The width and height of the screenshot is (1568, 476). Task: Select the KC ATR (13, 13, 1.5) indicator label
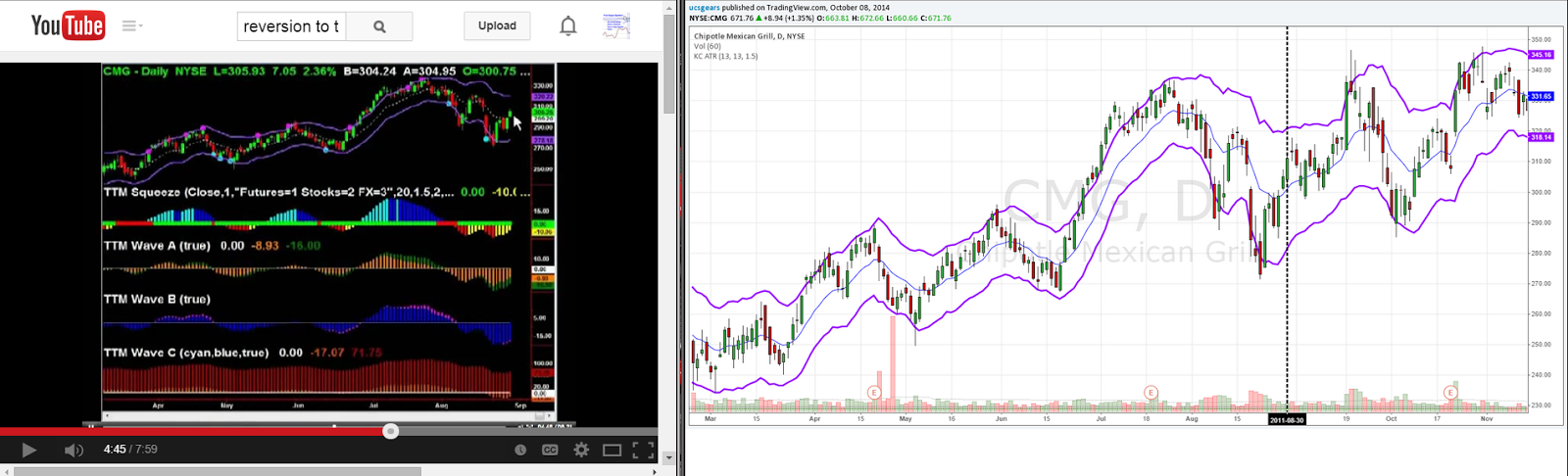725,56
